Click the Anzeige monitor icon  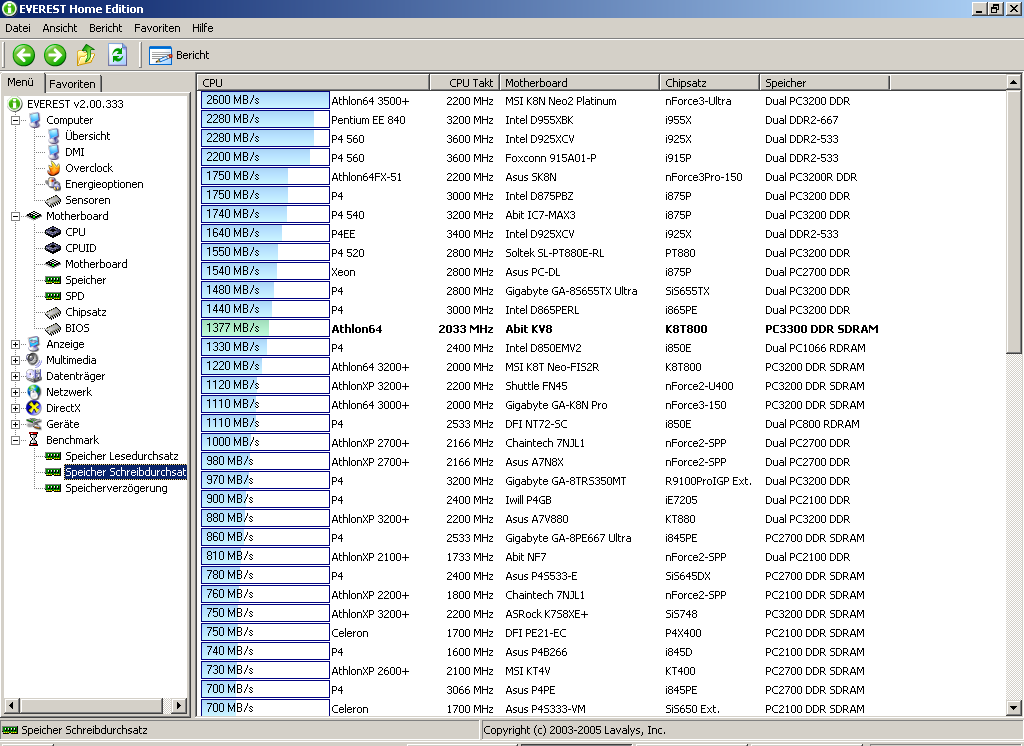click(34, 344)
